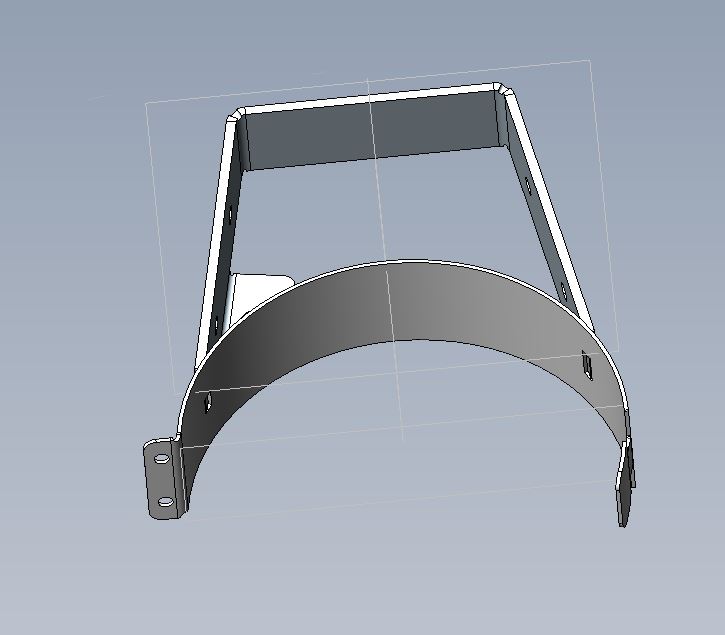The image size is (725, 635).
Task: Pick the flat face of left mounting tab
Action: pyautogui.click(x=162, y=480)
